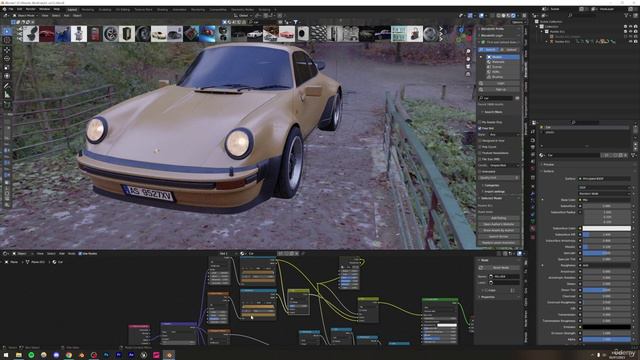Select Models asset type in list

tap(503, 57)
